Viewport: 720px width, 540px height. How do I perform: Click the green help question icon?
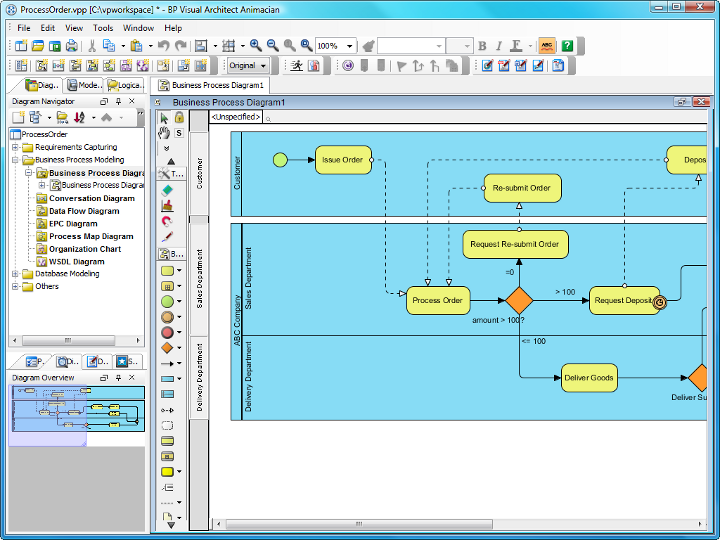pos(568,45)
